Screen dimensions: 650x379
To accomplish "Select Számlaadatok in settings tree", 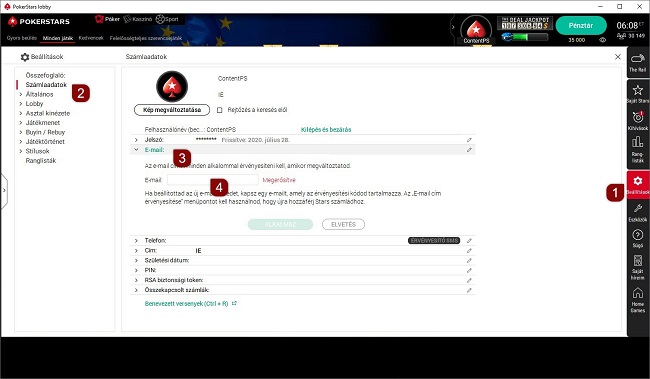I will [x=46, y=85].
